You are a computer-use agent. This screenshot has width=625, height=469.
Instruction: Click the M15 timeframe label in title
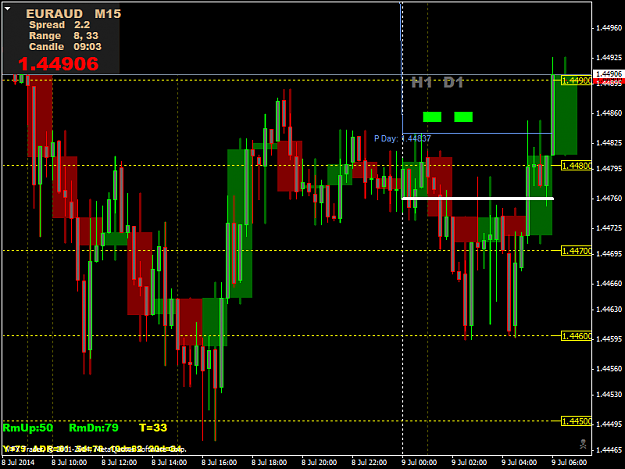[108, 14]
